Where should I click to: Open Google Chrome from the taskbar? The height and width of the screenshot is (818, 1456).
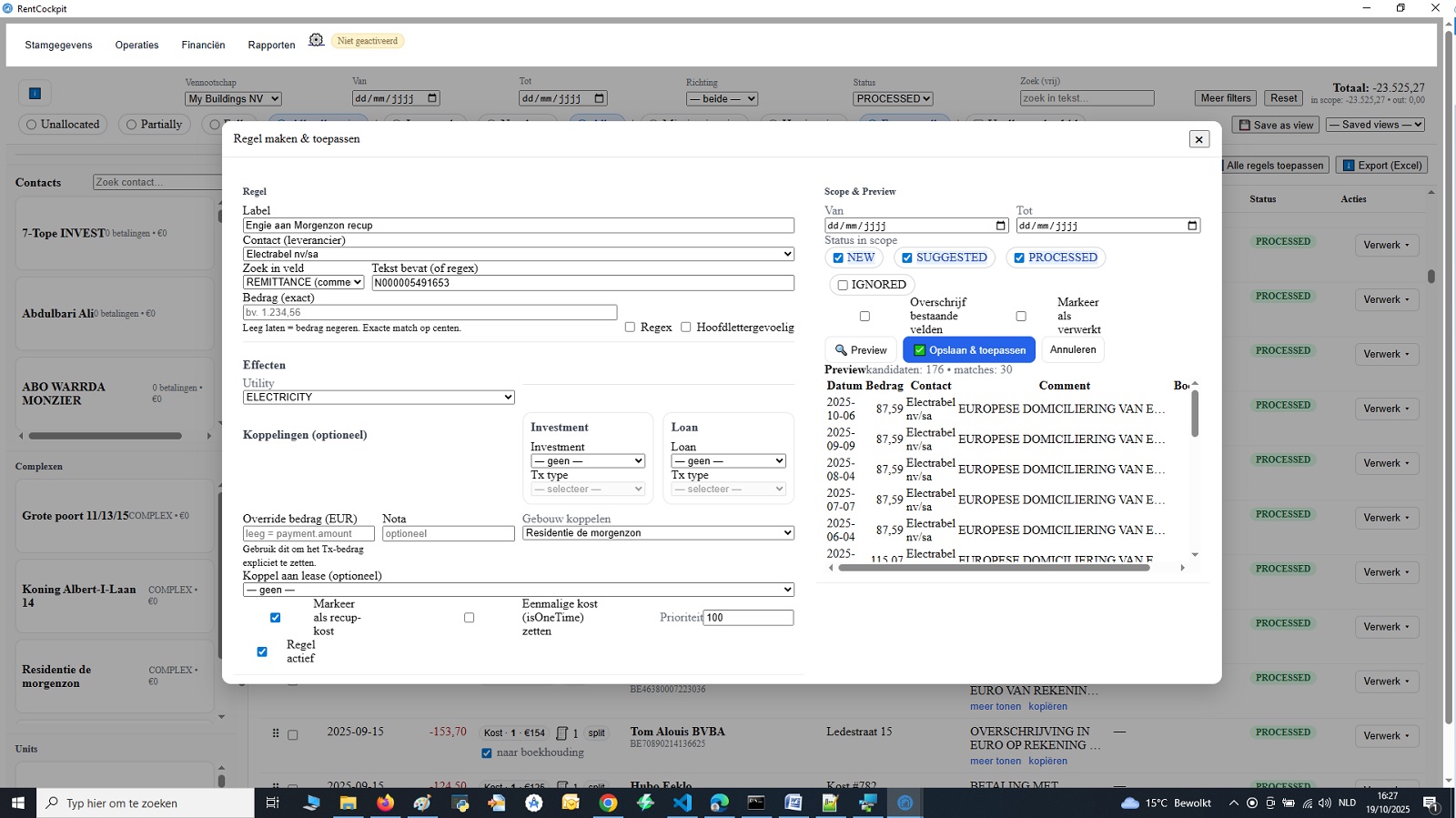608,803
